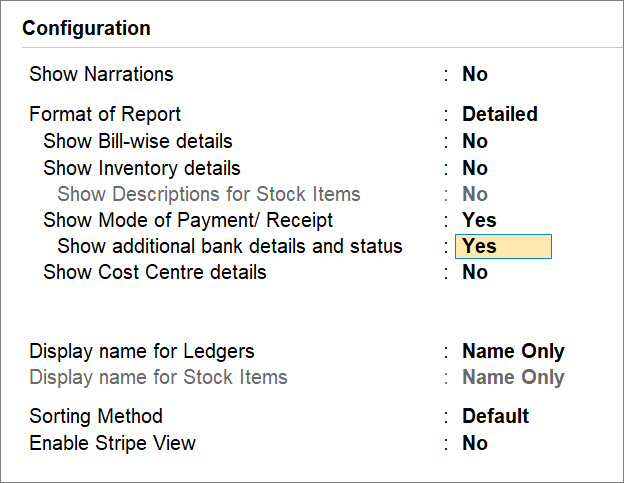Click the greyed Show Descriptions for Stock Items label
Screen dimensions: 624x483
209,195
